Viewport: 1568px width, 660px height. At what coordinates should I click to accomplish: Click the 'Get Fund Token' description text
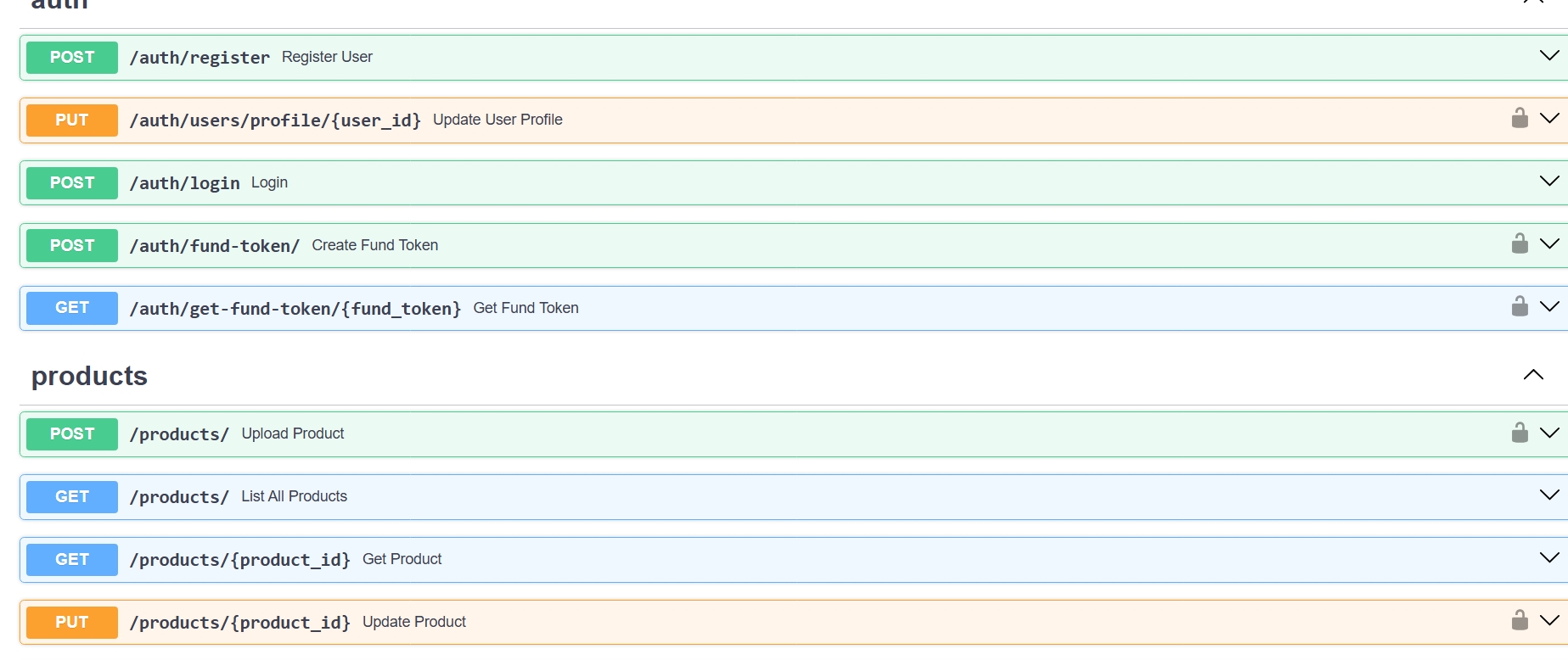(x=526, y=308)
